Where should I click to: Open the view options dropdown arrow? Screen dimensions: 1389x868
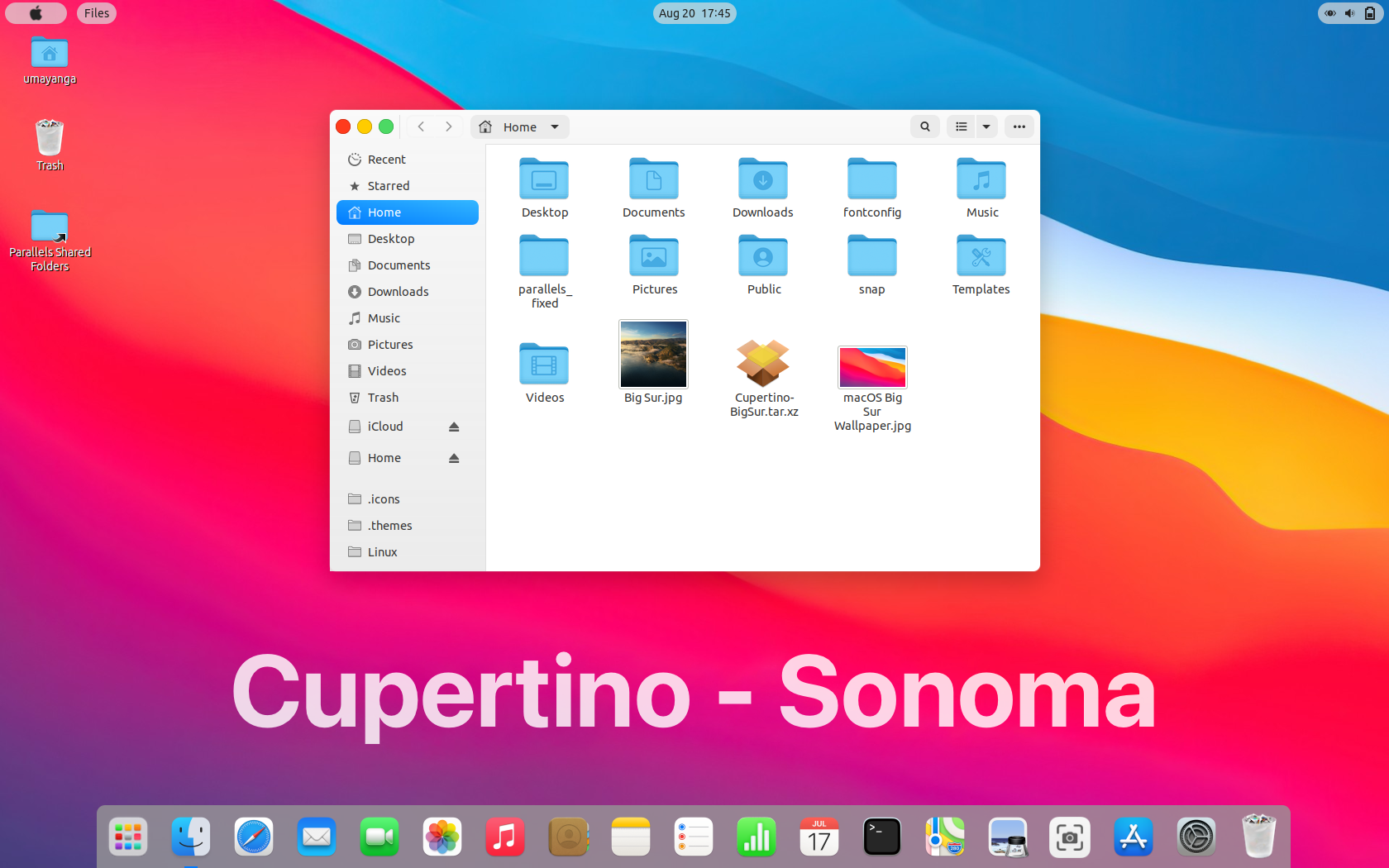986,126
